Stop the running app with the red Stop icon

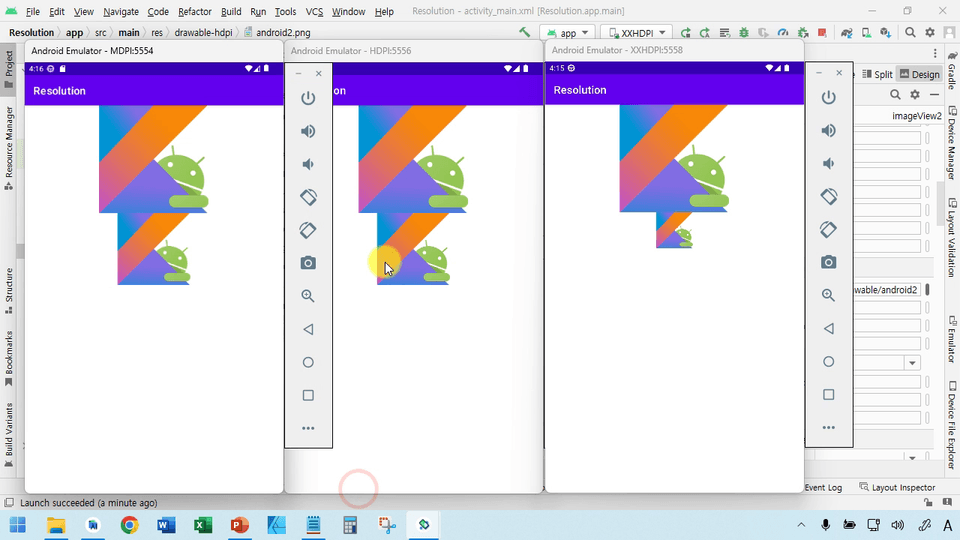pyautogui.click(x=822, y=32)
